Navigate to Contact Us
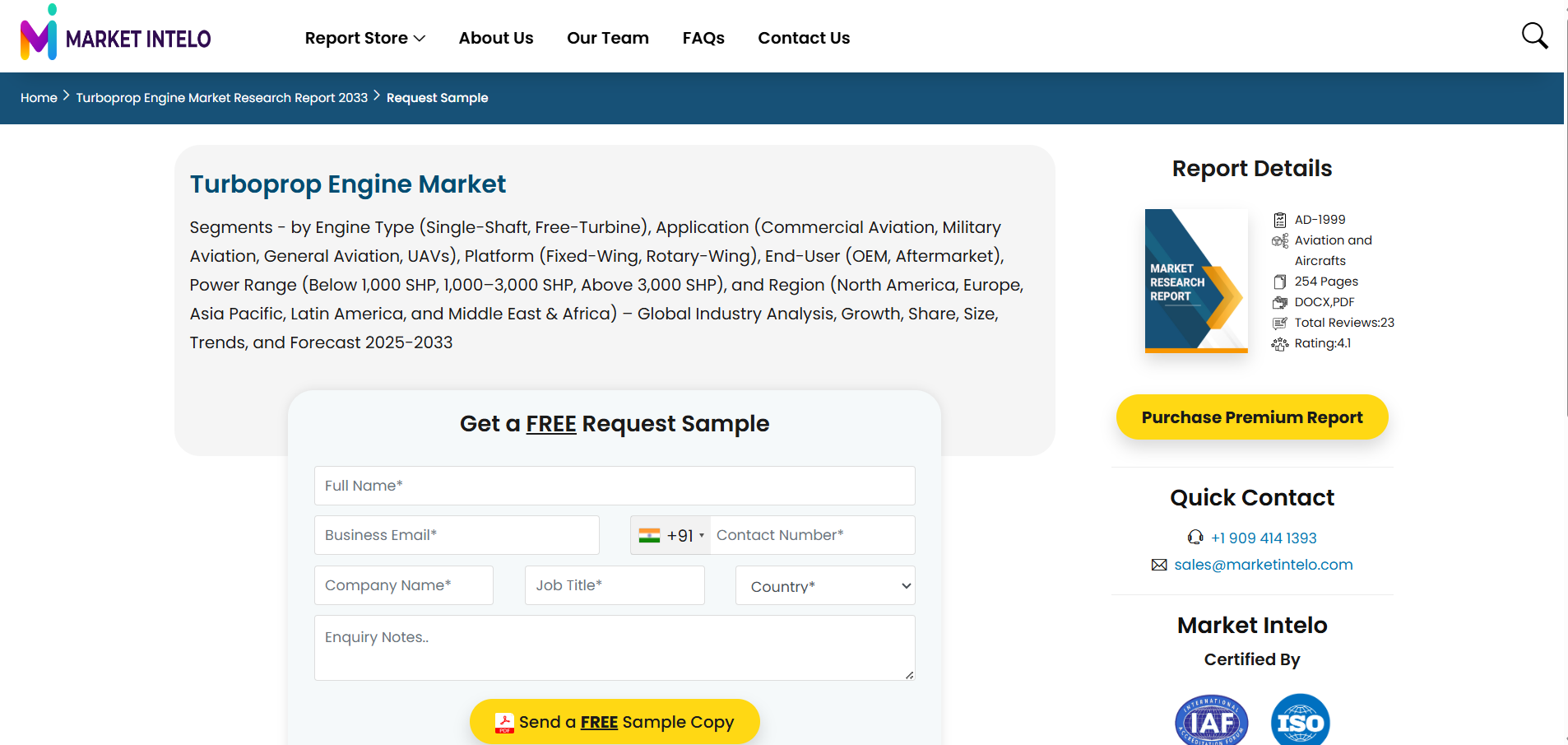 (x=804, y=38)
